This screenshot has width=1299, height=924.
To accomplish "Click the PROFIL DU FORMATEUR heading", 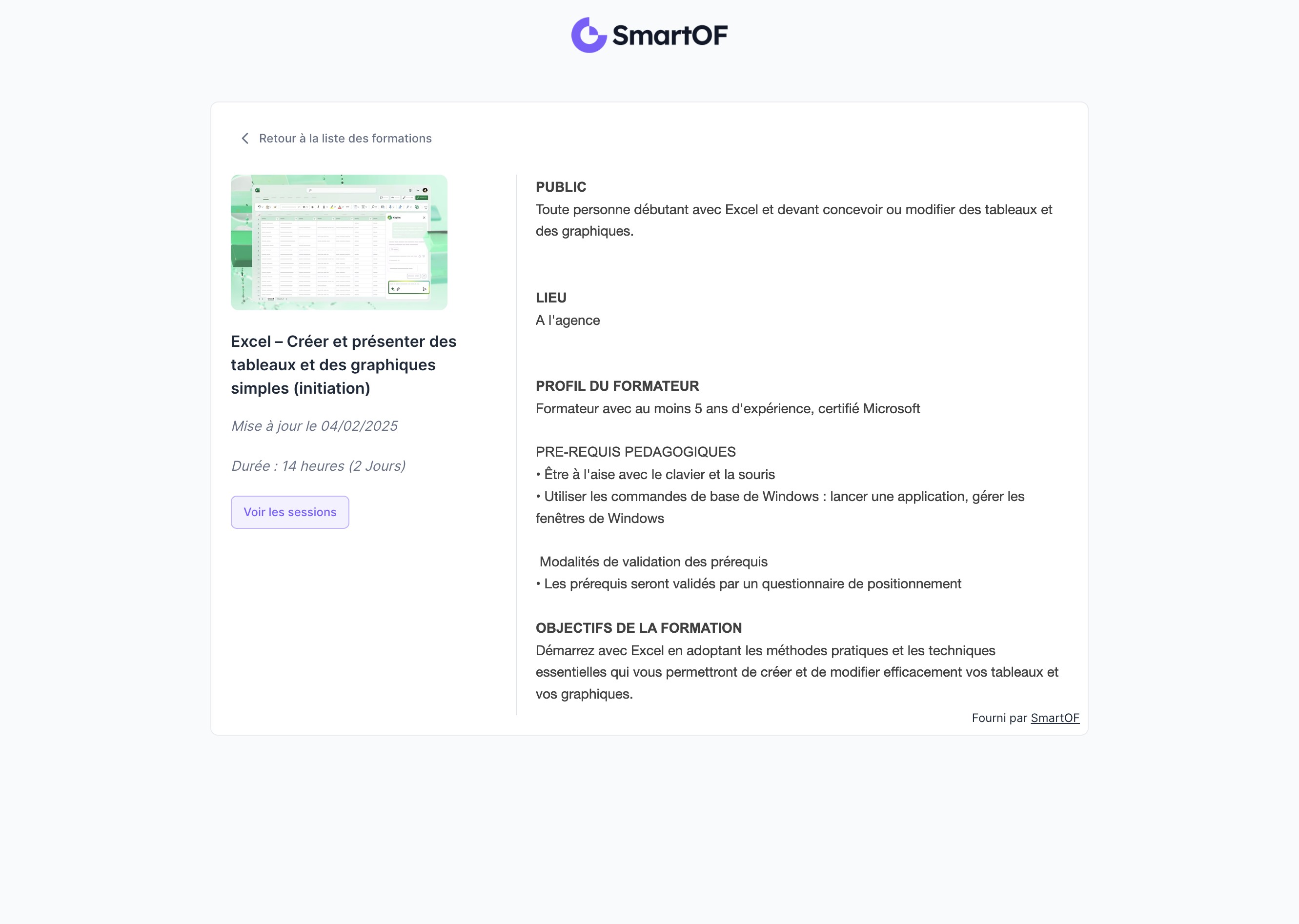I will (x=617, y=386).
